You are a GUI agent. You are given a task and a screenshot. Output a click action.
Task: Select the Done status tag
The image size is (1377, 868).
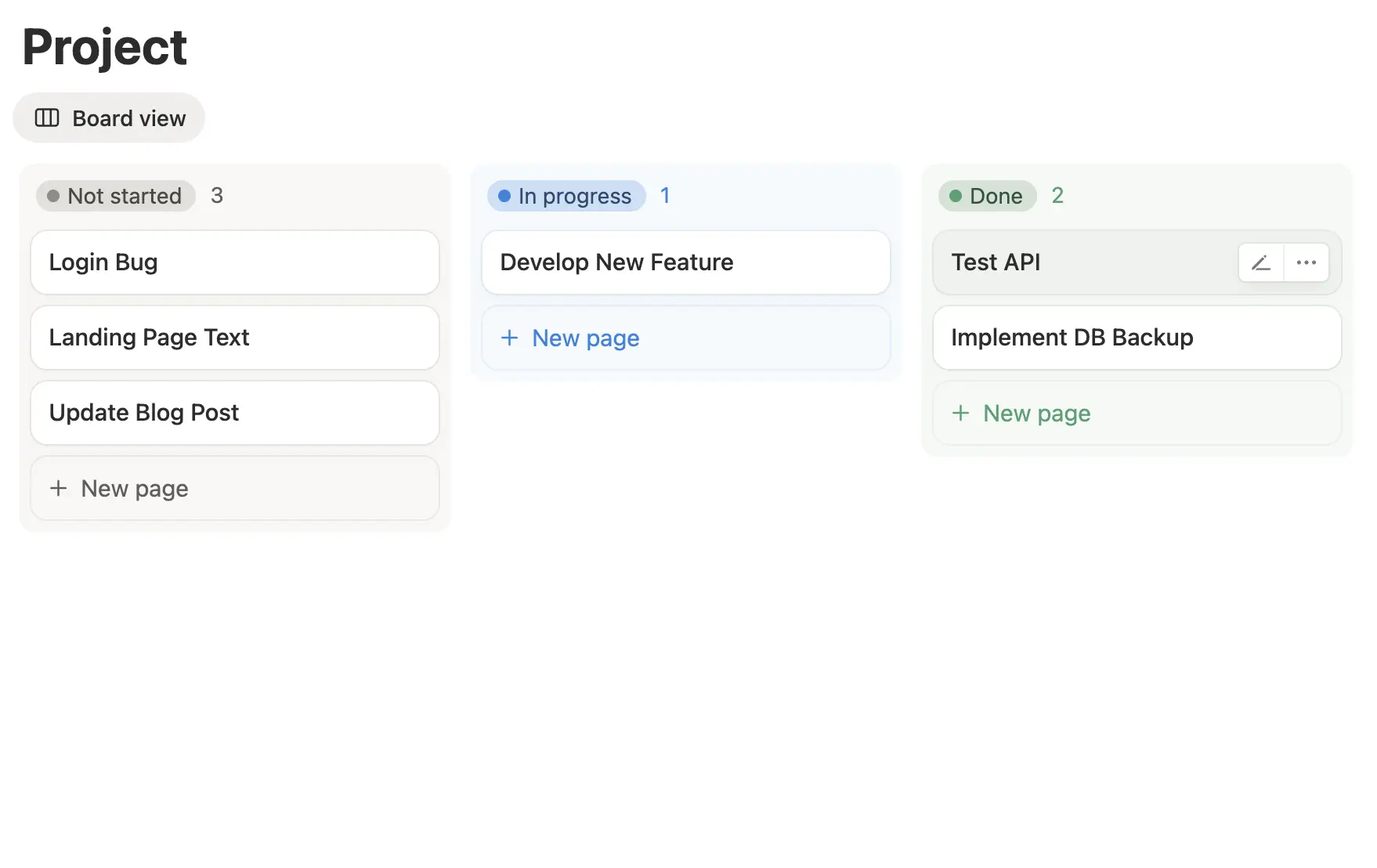tap(987, 196)
